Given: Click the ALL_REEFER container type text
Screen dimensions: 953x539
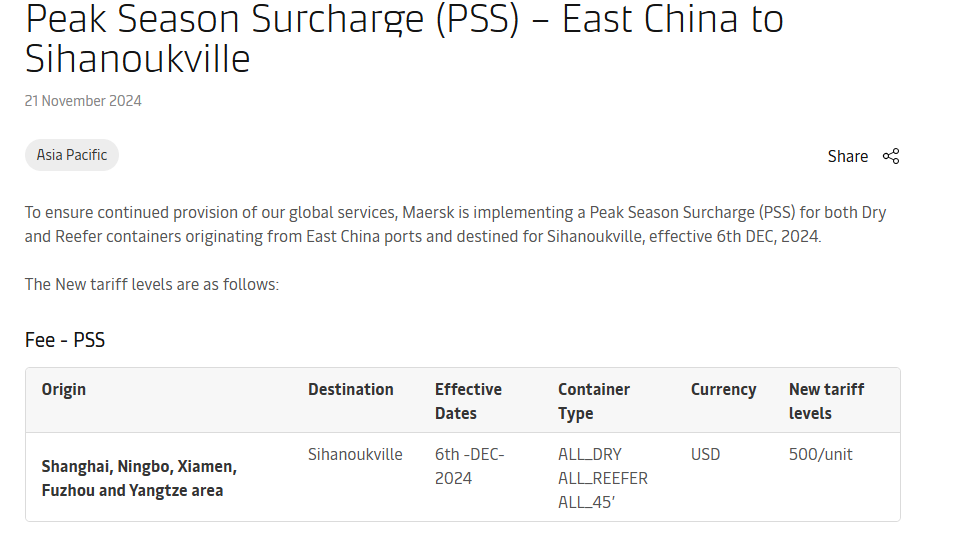Looking at the screenshot, I should (x=602, y=478).
